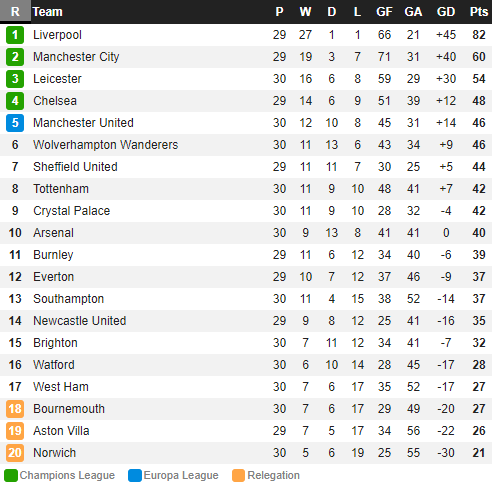Open the Newcastle United team link

(x=79, y=321)
